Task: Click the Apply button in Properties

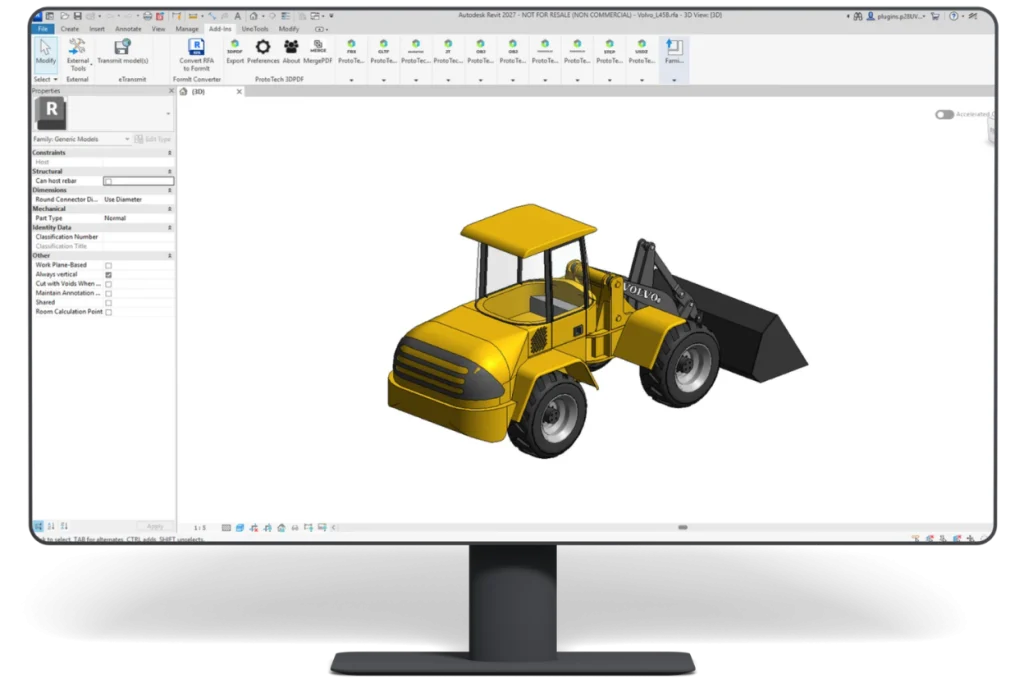Action: coord(155,526)
